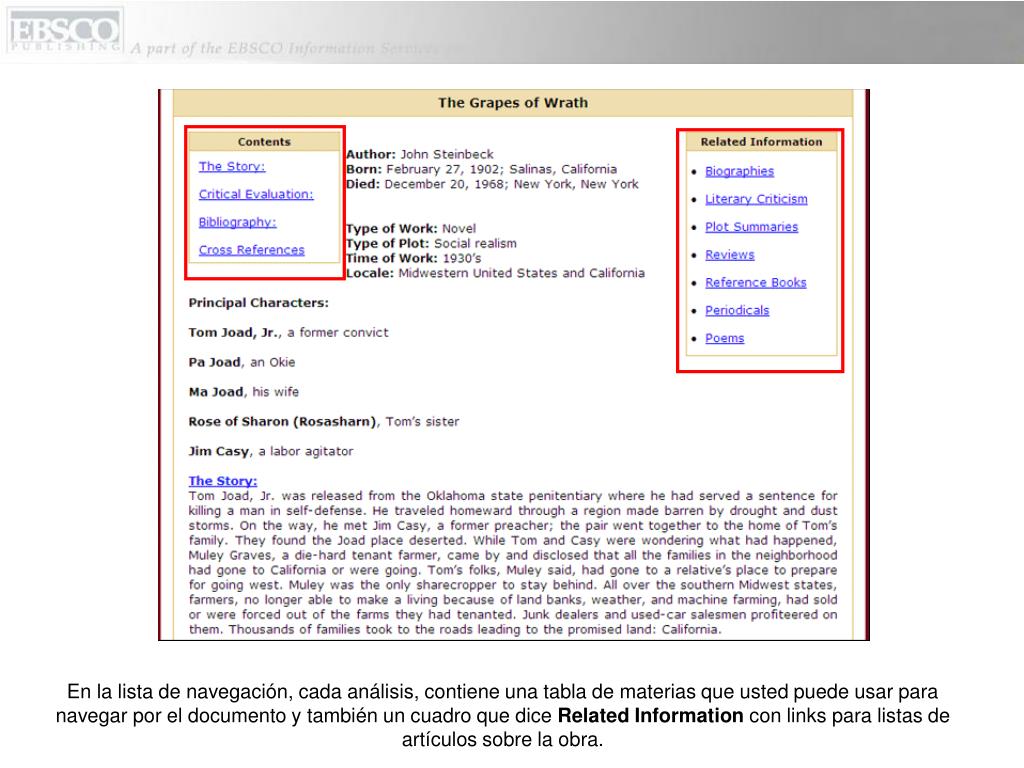Jump to Critical Evaluation section
1024x768 pixels.
256,195
